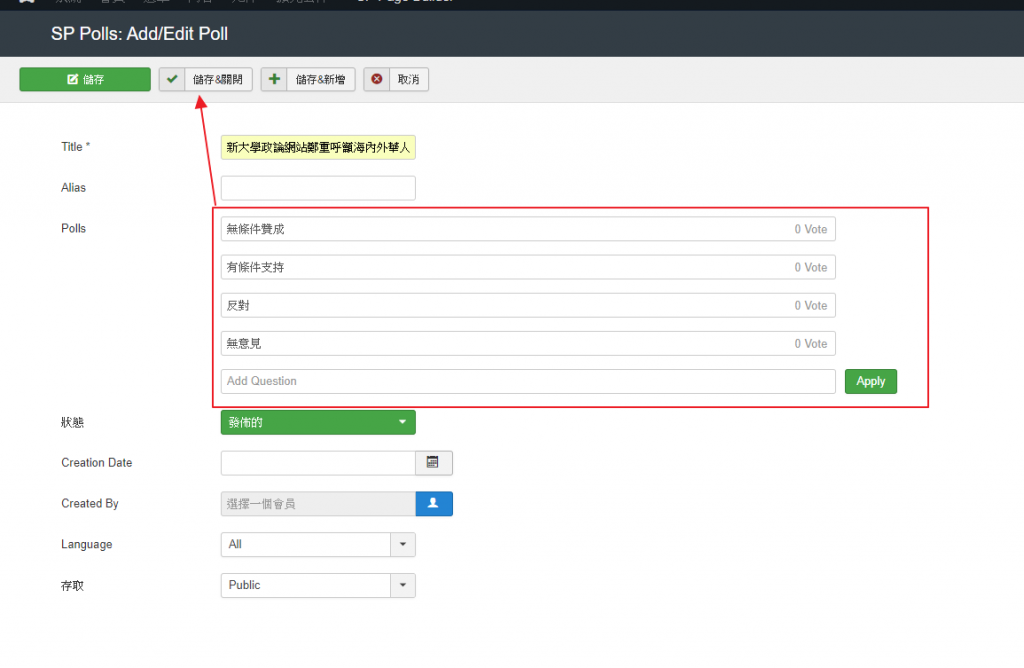Click the plus icon on 儲存&新增
The width and height of the screenshot is (1024, 668).
[274, 80]
